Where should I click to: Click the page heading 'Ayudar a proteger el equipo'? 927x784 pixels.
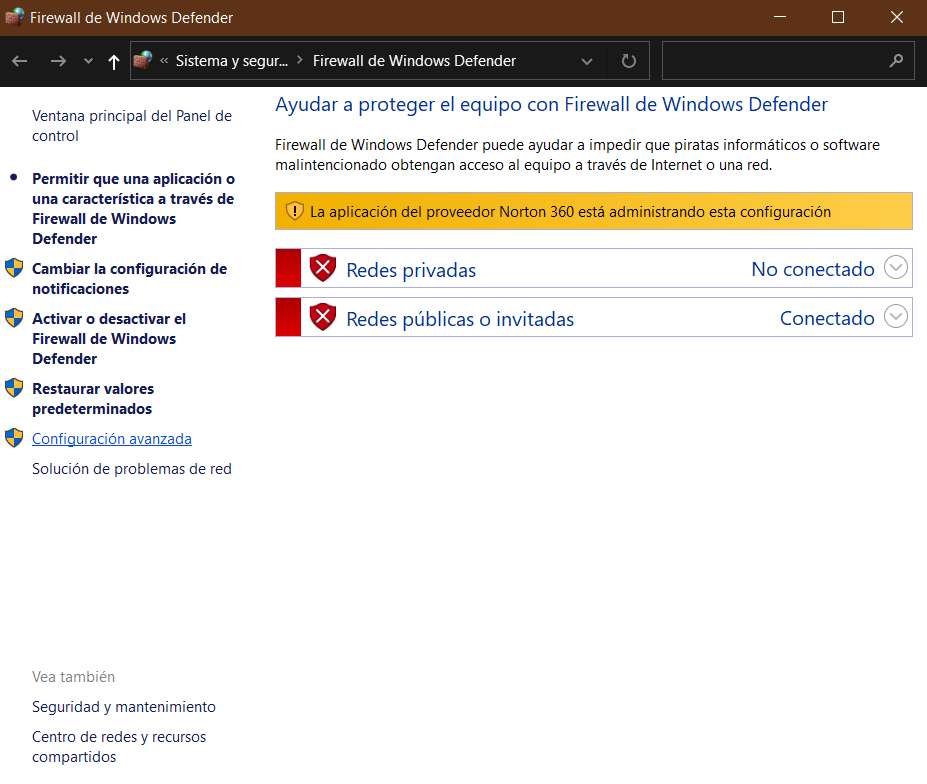[x=551, y=104]
